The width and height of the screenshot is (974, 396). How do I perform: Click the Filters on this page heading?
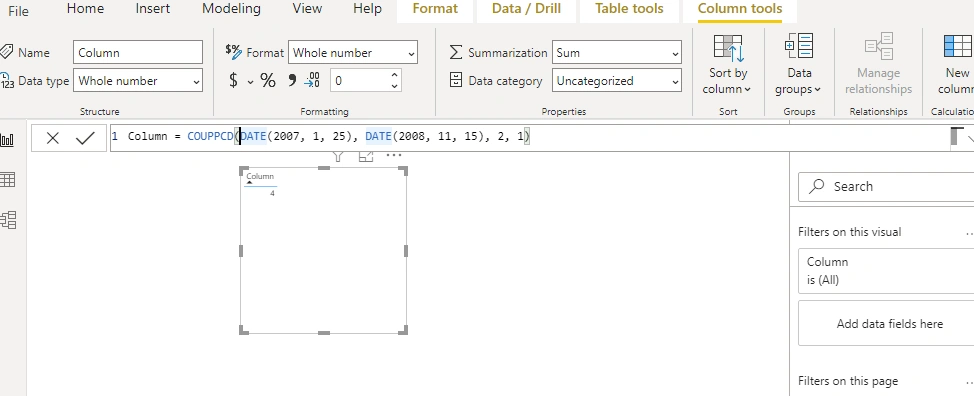point(848,381)
